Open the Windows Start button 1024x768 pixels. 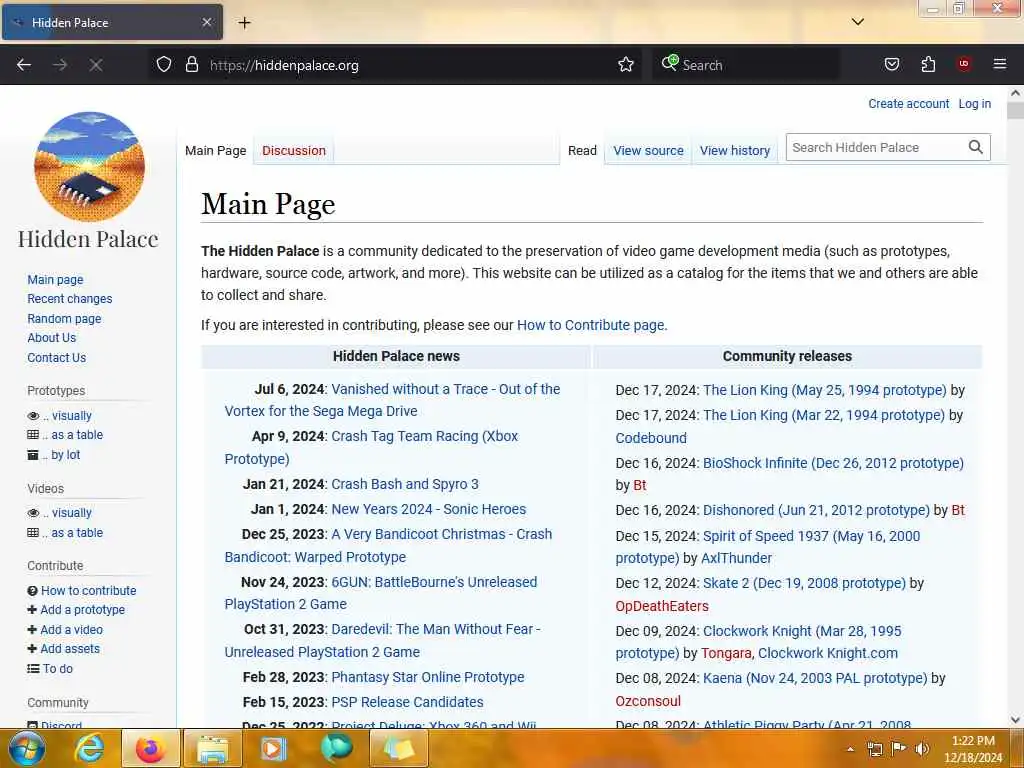[x=26, y=748]
